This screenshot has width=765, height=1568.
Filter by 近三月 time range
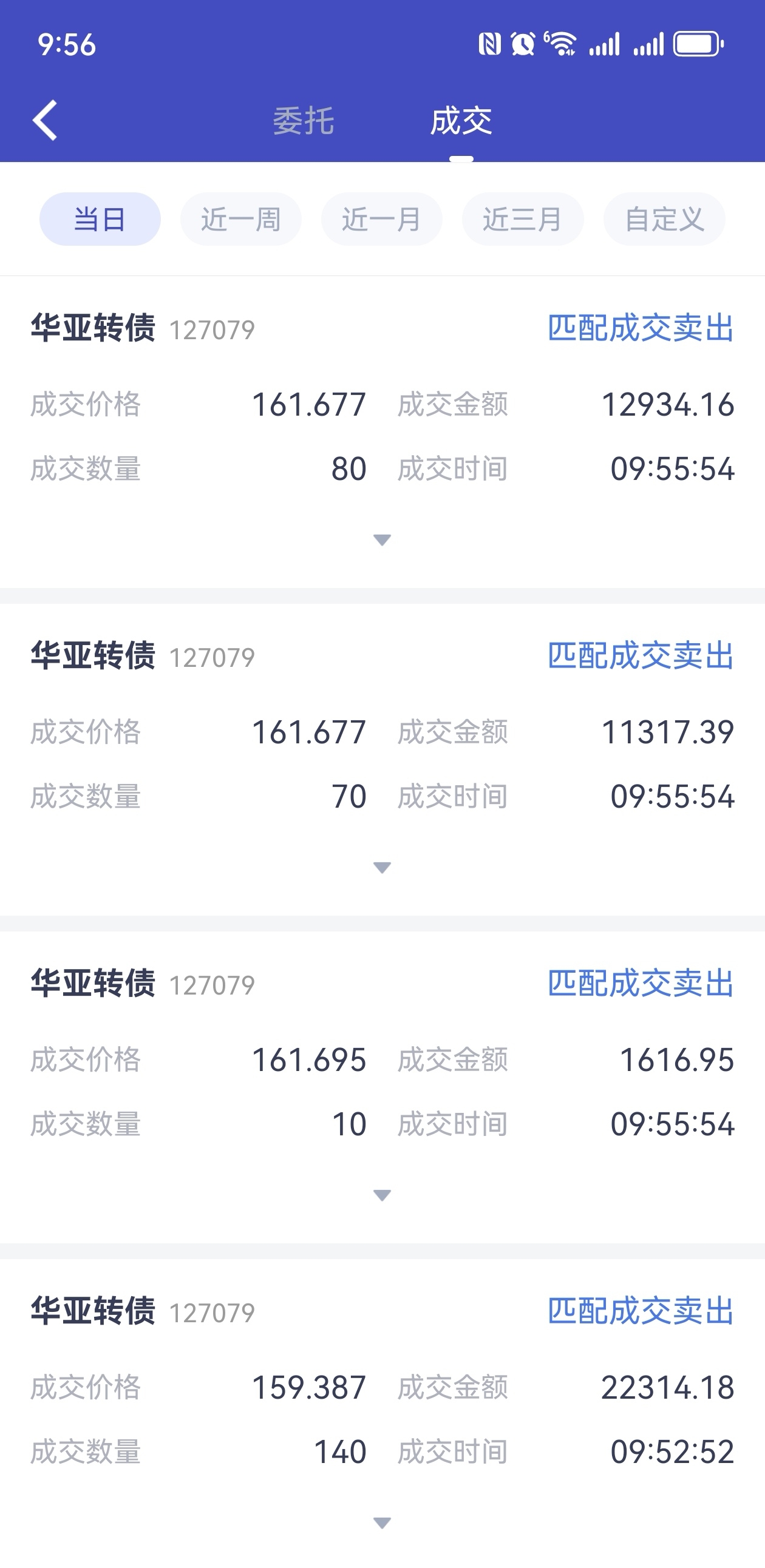[523, 219]
